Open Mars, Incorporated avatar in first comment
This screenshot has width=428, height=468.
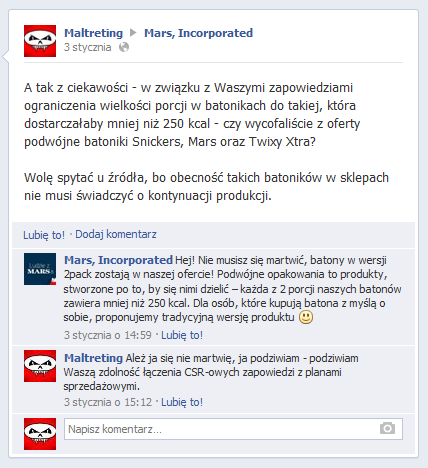[x=40, y=269]
